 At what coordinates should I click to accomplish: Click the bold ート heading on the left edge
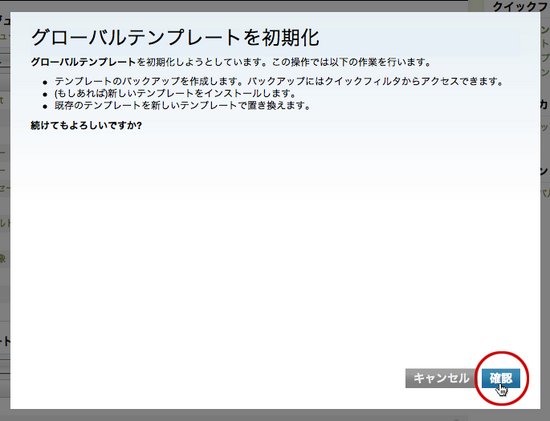[x=5, y=341]
